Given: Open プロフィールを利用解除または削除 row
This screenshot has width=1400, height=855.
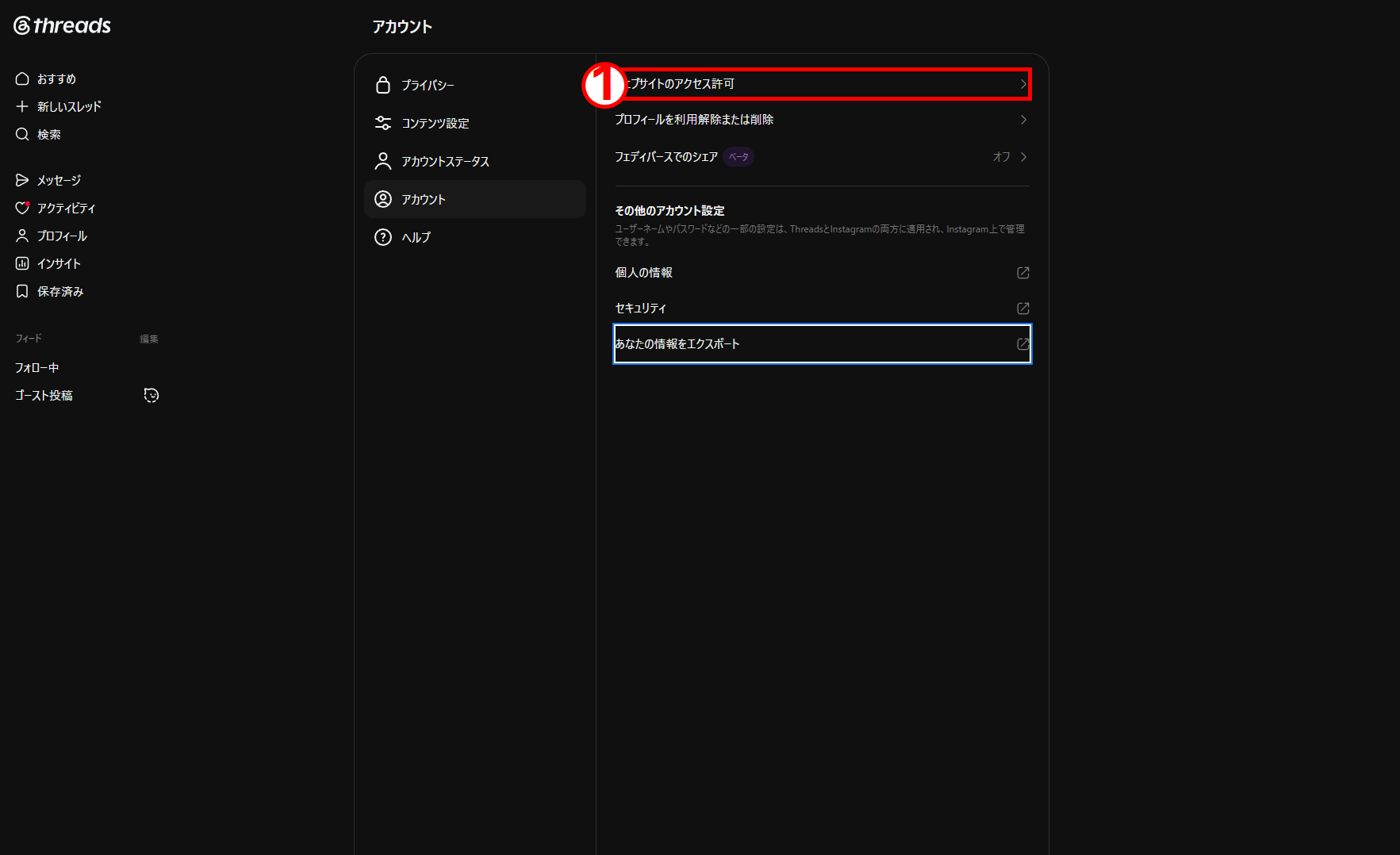Looking at the screenshot, I should [823, 120].
